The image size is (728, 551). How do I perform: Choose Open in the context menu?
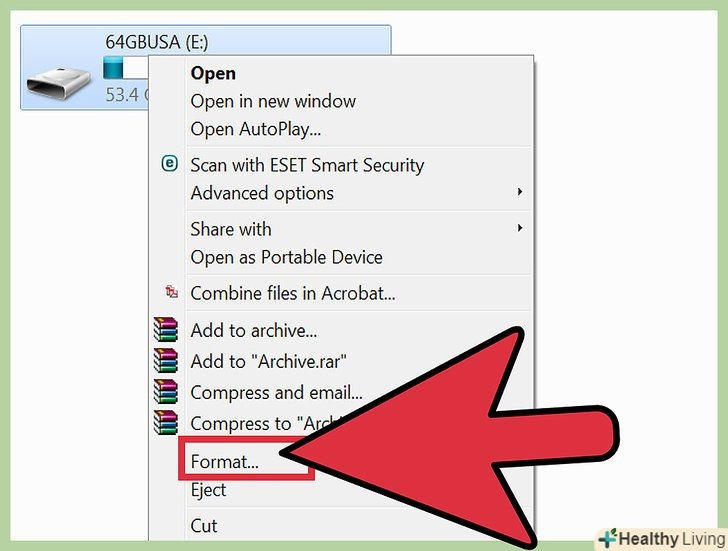point(213,74)
